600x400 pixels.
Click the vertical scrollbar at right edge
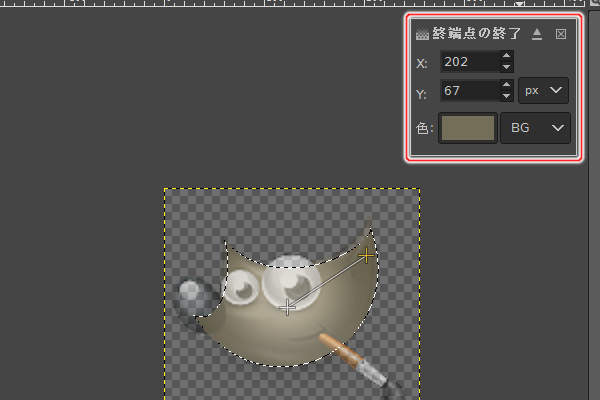pyautogui.click(x=594, y=203)
